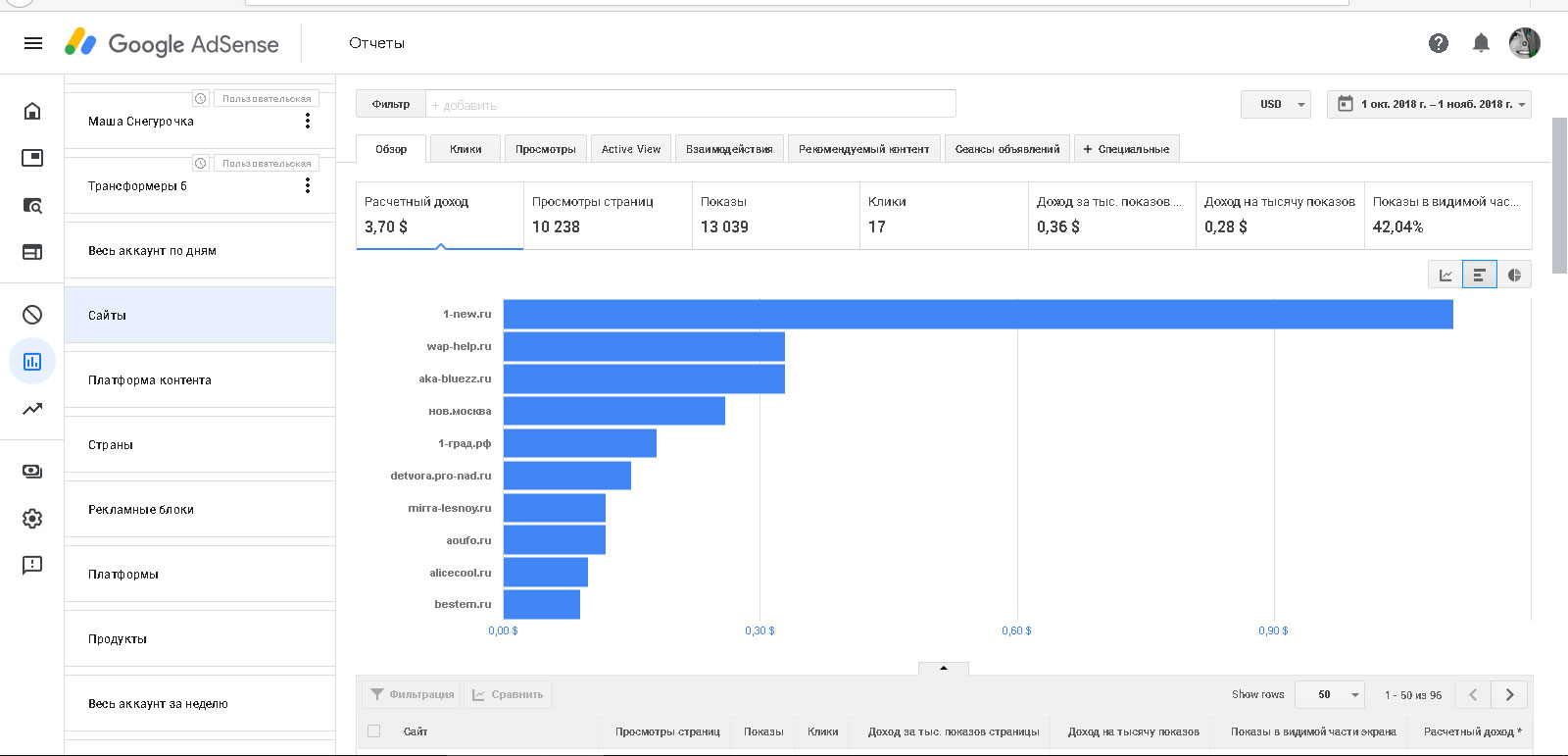Click the 1-new.ru chart bar
The image size is (1568, 756).
coord(978,314)
